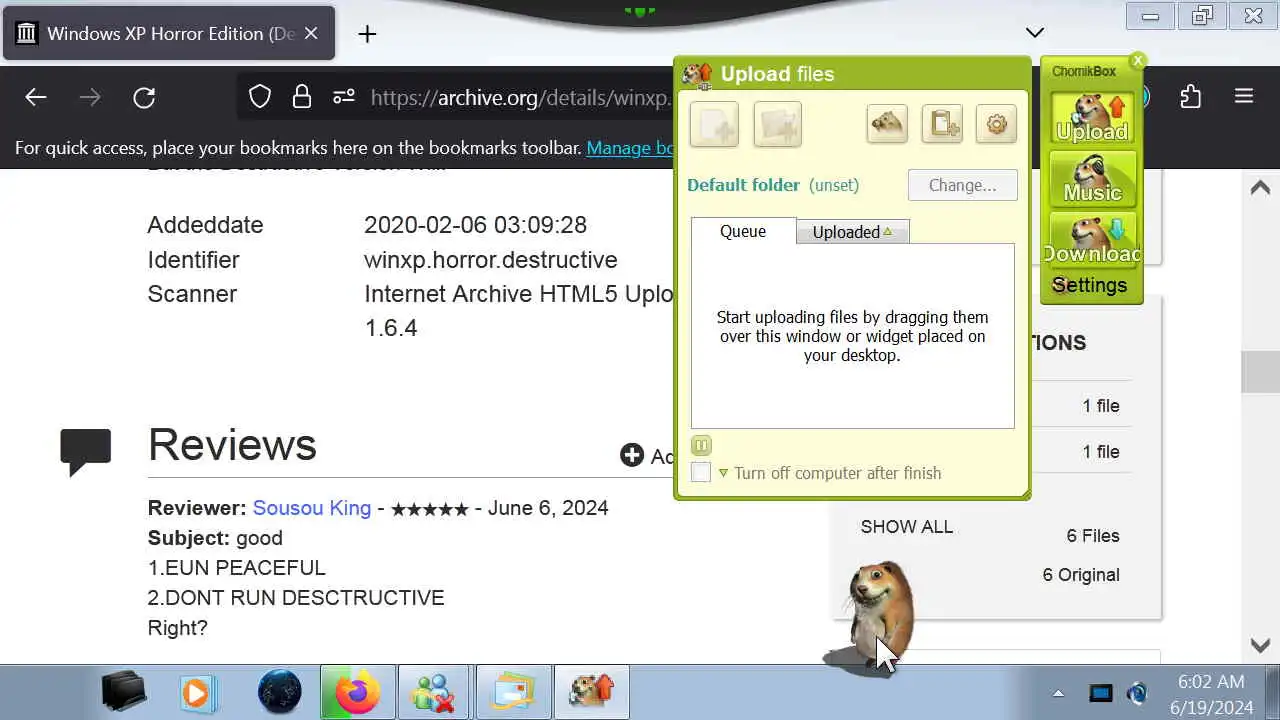
Task: Click the archive.org URL field
Action: (x=520, y=97)
